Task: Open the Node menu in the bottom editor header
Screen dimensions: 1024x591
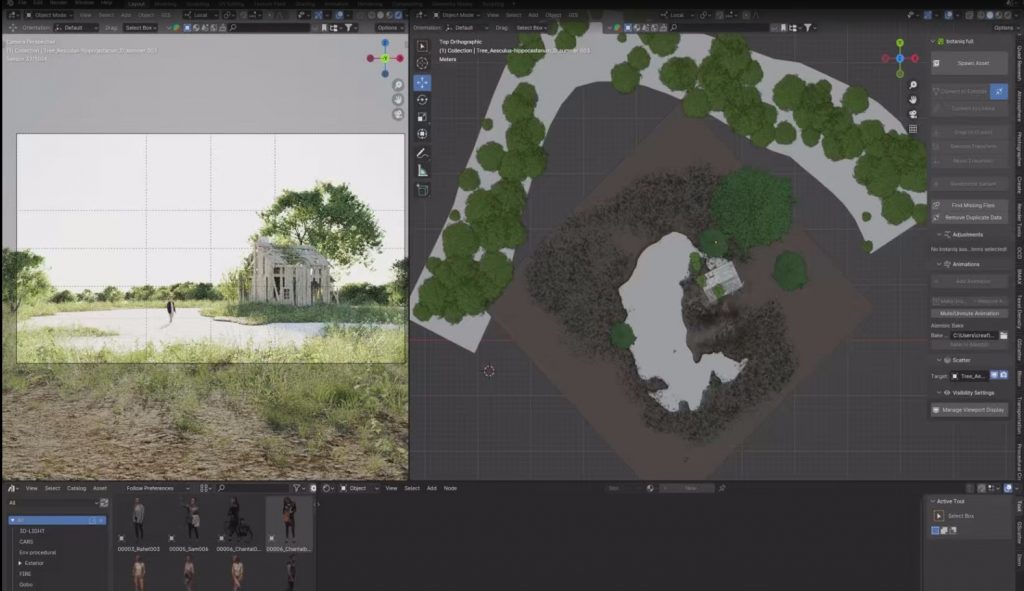Action: [450, 488]
